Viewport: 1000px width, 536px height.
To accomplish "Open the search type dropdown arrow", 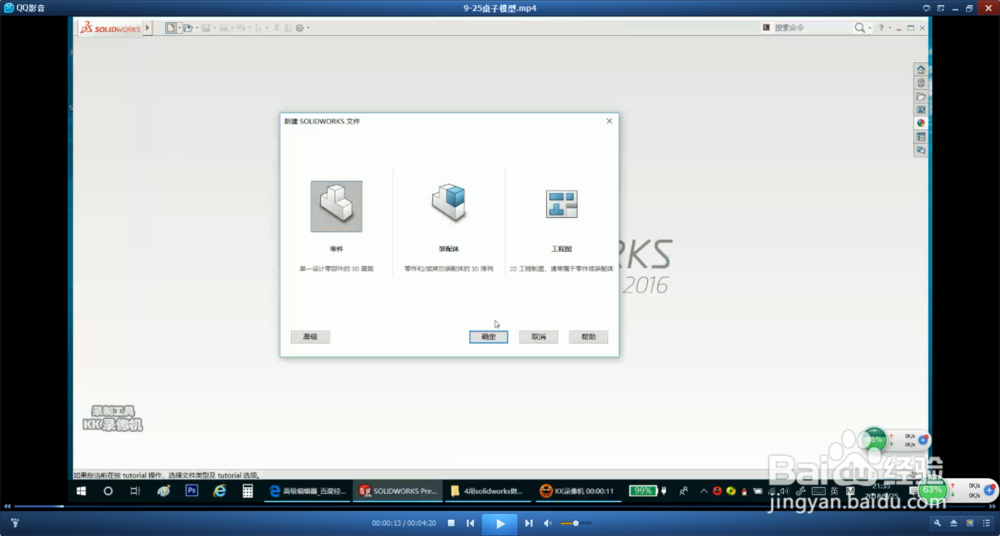I will [869, 28].
